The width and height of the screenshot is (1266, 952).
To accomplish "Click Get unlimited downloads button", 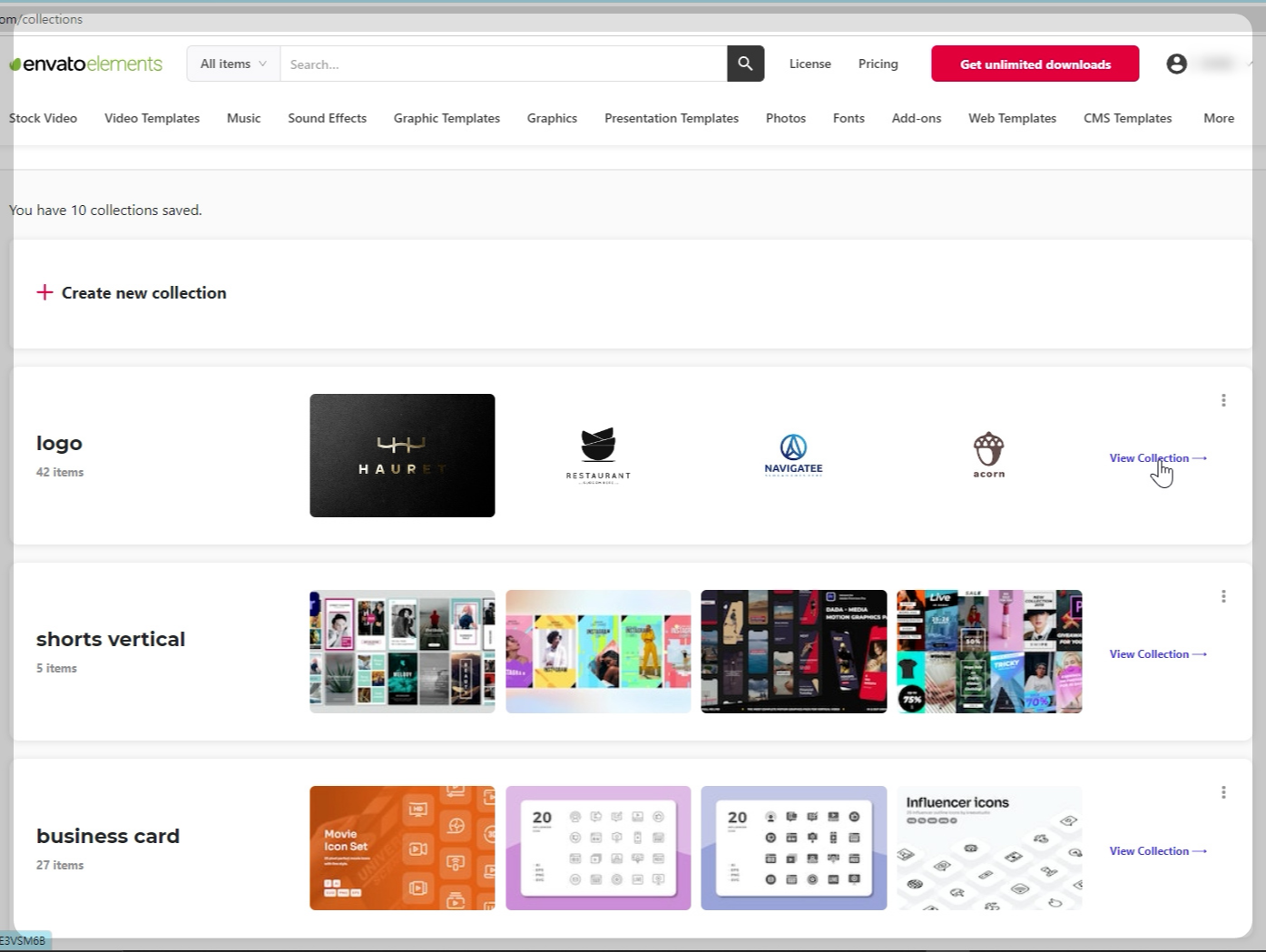I will tap(1035, 64).
